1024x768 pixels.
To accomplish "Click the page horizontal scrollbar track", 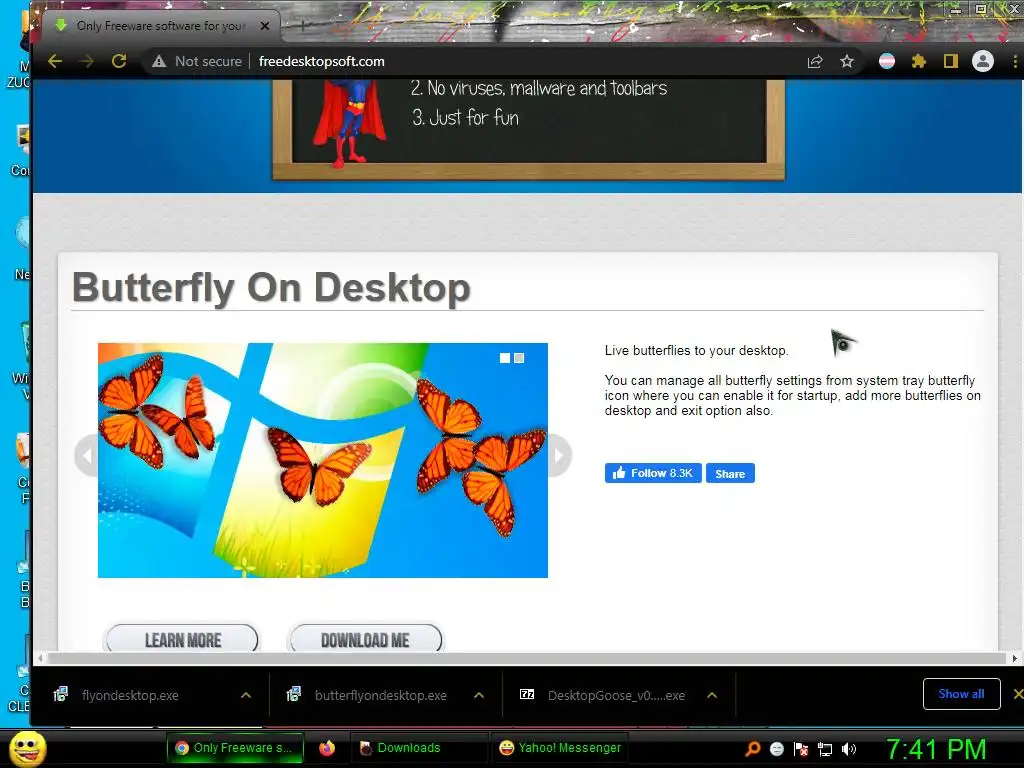I will click(x=528, y=658).
